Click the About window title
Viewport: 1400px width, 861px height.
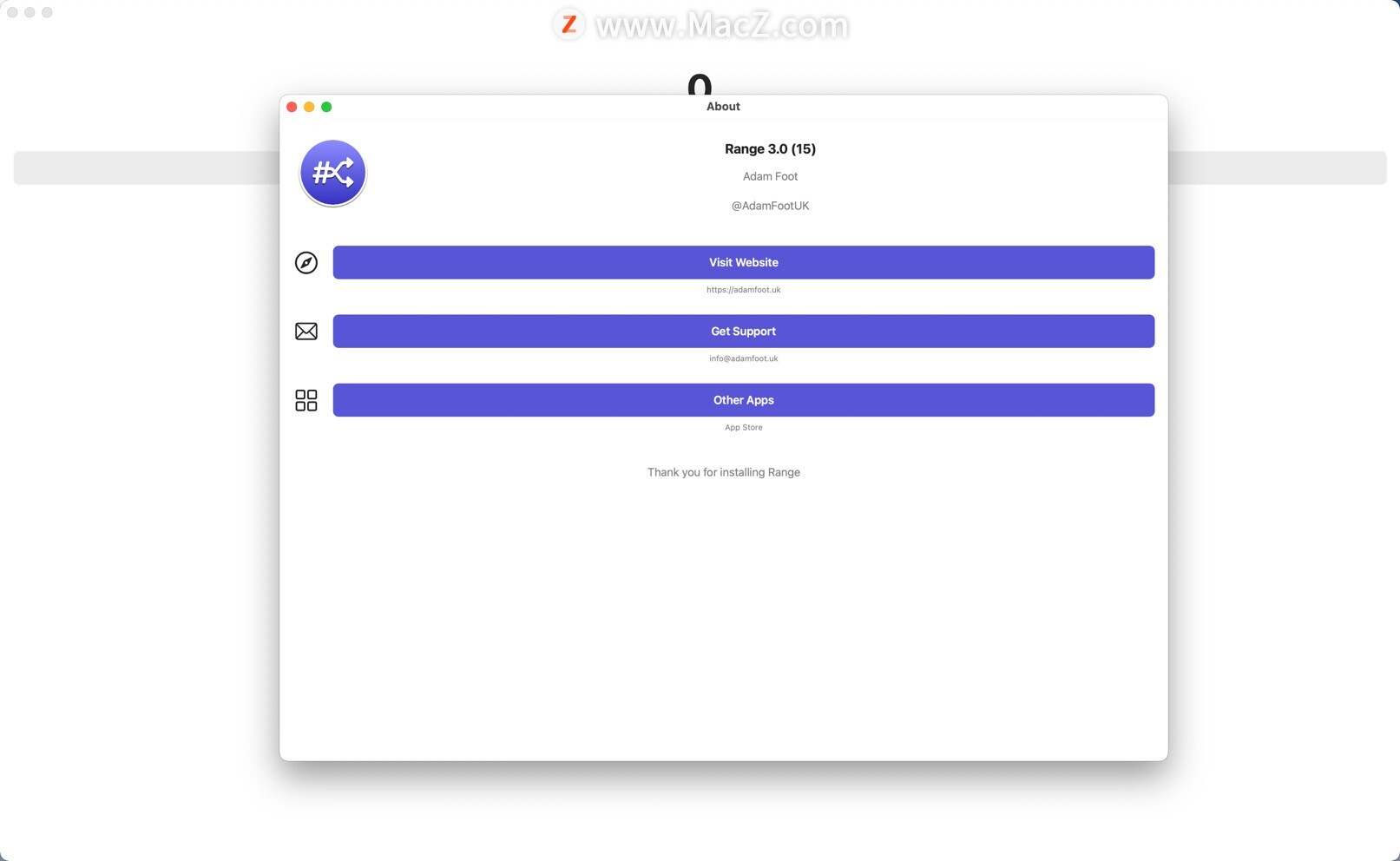click(x=723, y=106)
